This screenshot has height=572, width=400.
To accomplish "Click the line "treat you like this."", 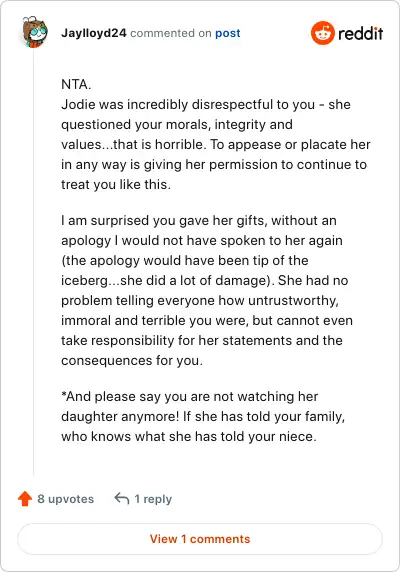I will pos(116,185).
